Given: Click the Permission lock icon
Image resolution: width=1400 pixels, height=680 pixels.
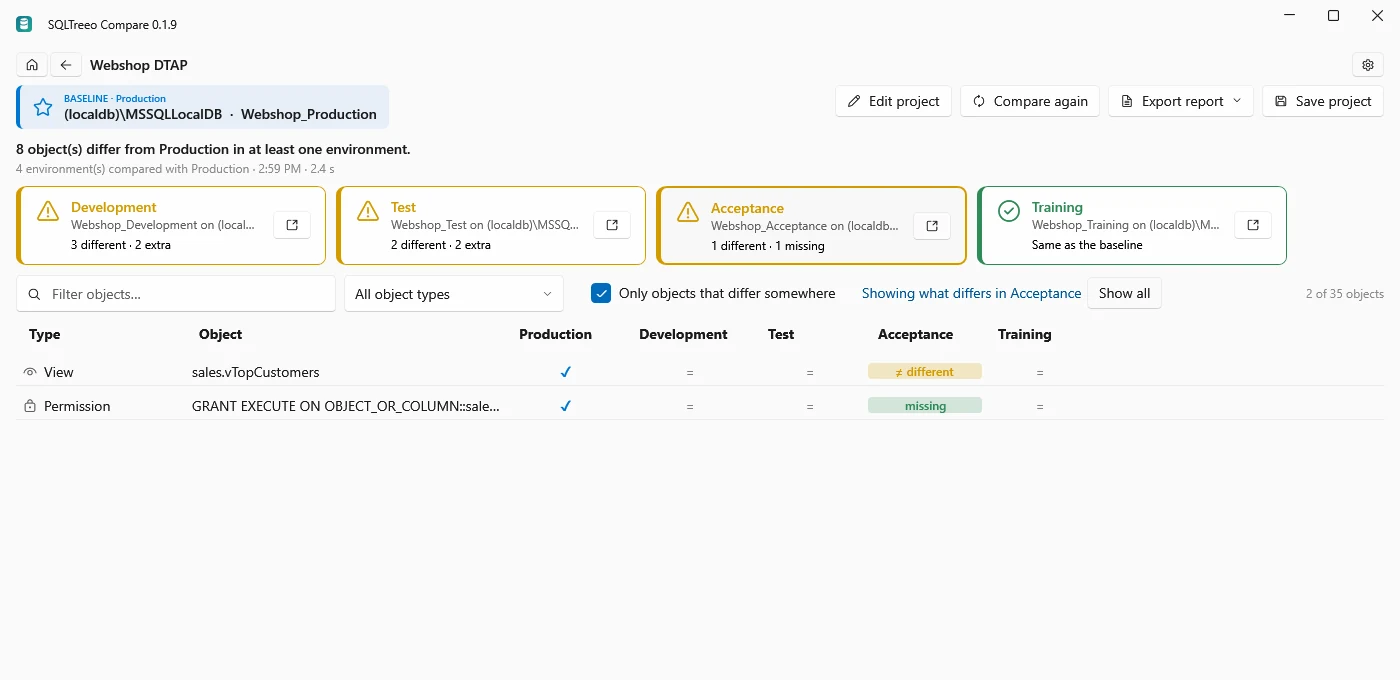Looking at the screenshot, I should 30,406.
